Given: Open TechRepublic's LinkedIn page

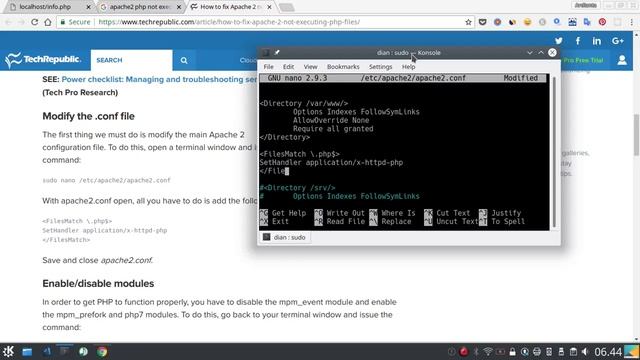Looking at the screenshot, I should click(596, 41).
